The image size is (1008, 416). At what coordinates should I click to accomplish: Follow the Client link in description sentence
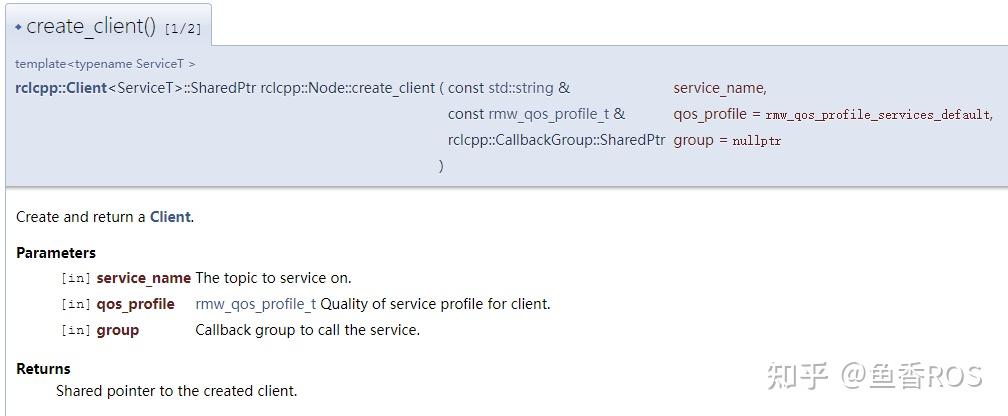(170, 217)
